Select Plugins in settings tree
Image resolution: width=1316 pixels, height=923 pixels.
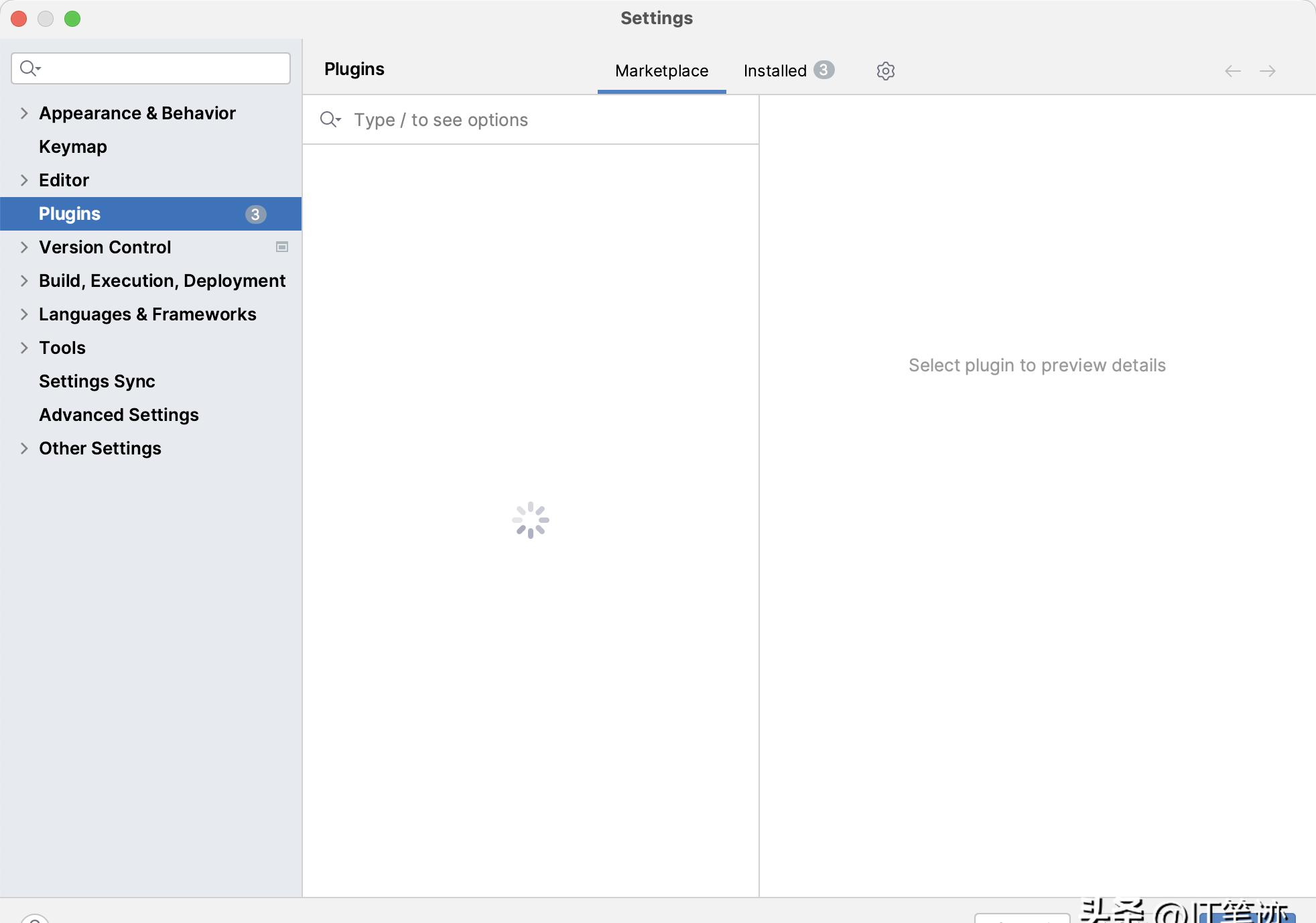151,214
